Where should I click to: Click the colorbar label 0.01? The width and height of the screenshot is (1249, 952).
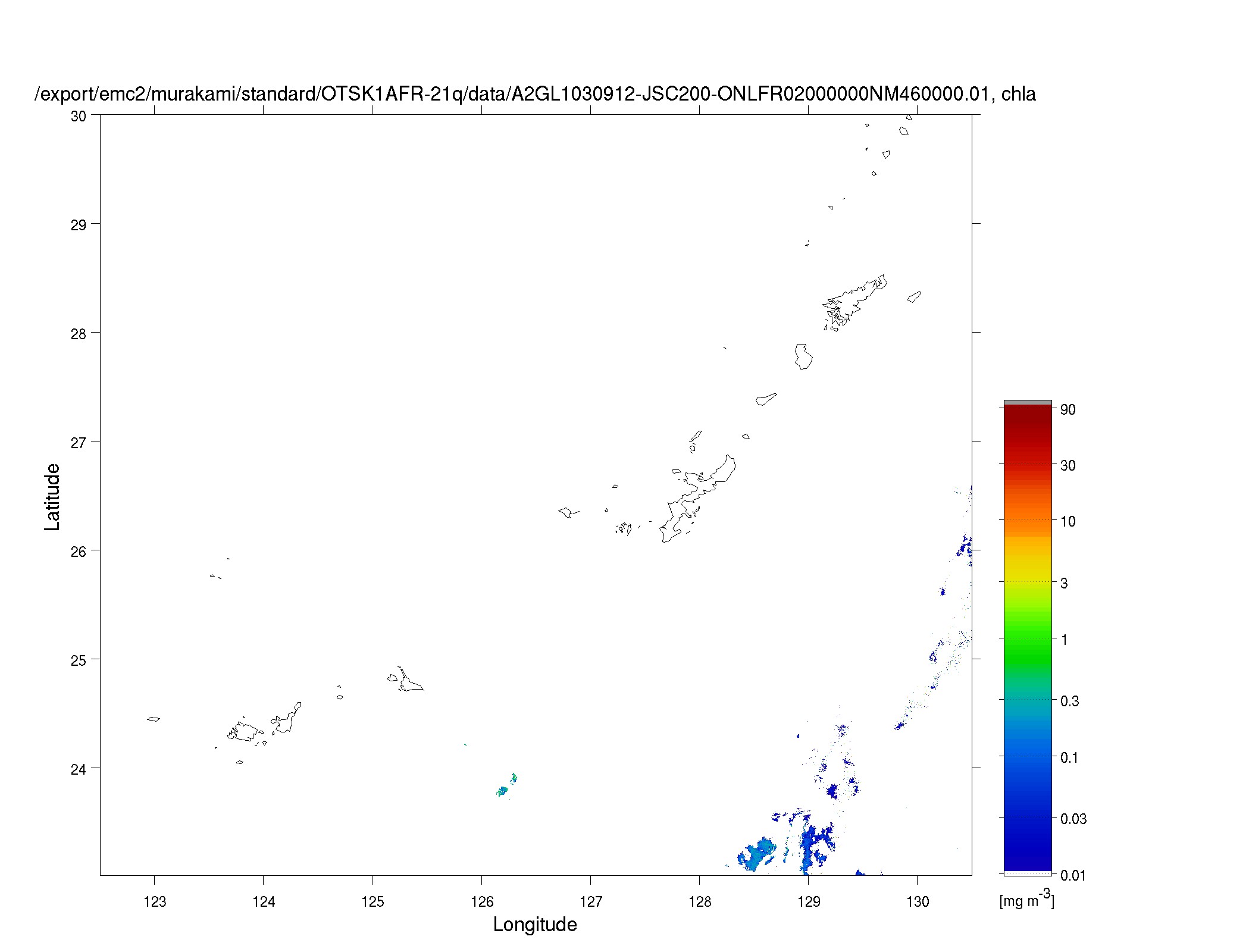[x=1073, y=875]
